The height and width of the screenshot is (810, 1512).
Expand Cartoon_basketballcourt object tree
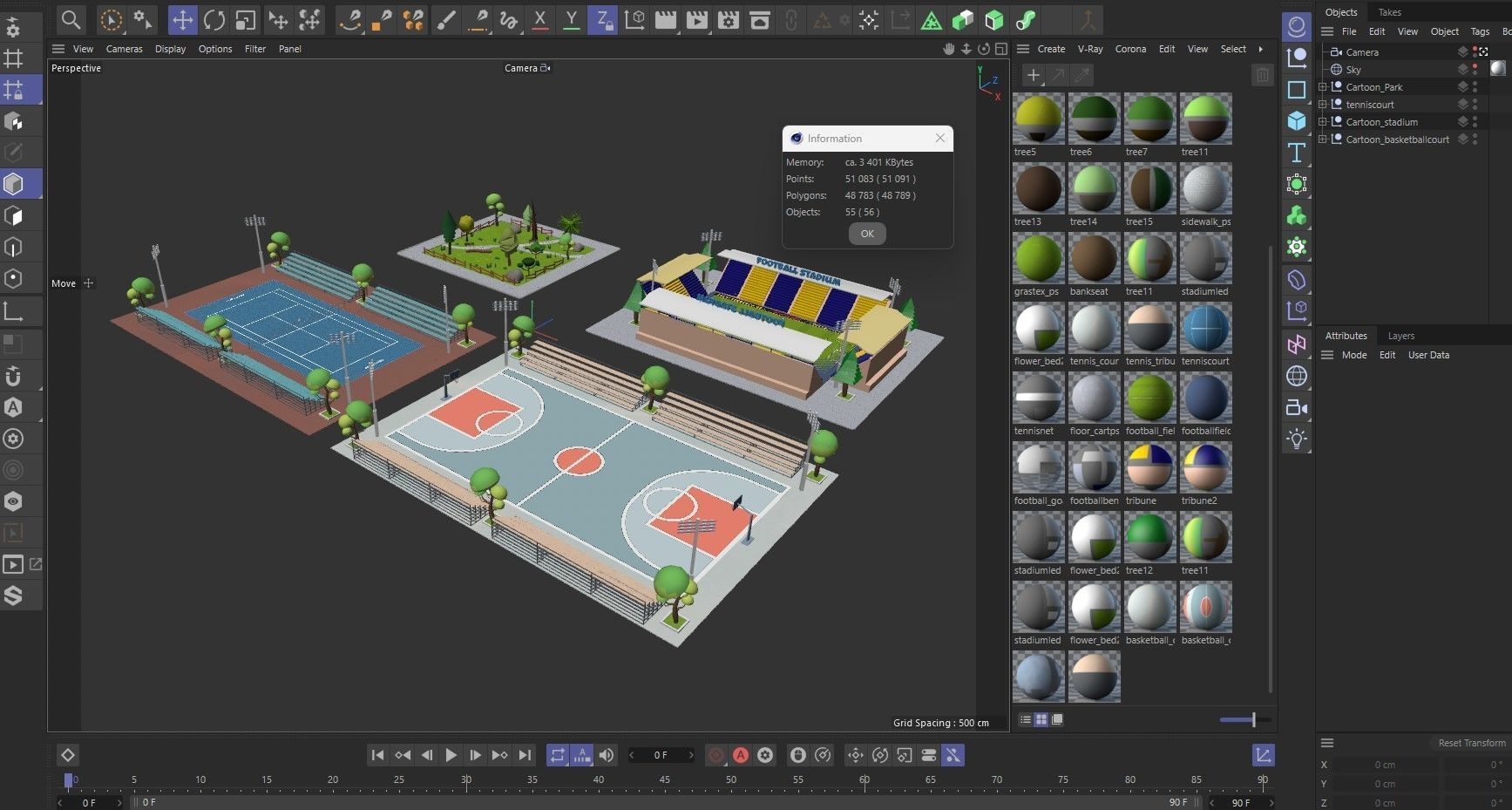(x=1322, y=140)
